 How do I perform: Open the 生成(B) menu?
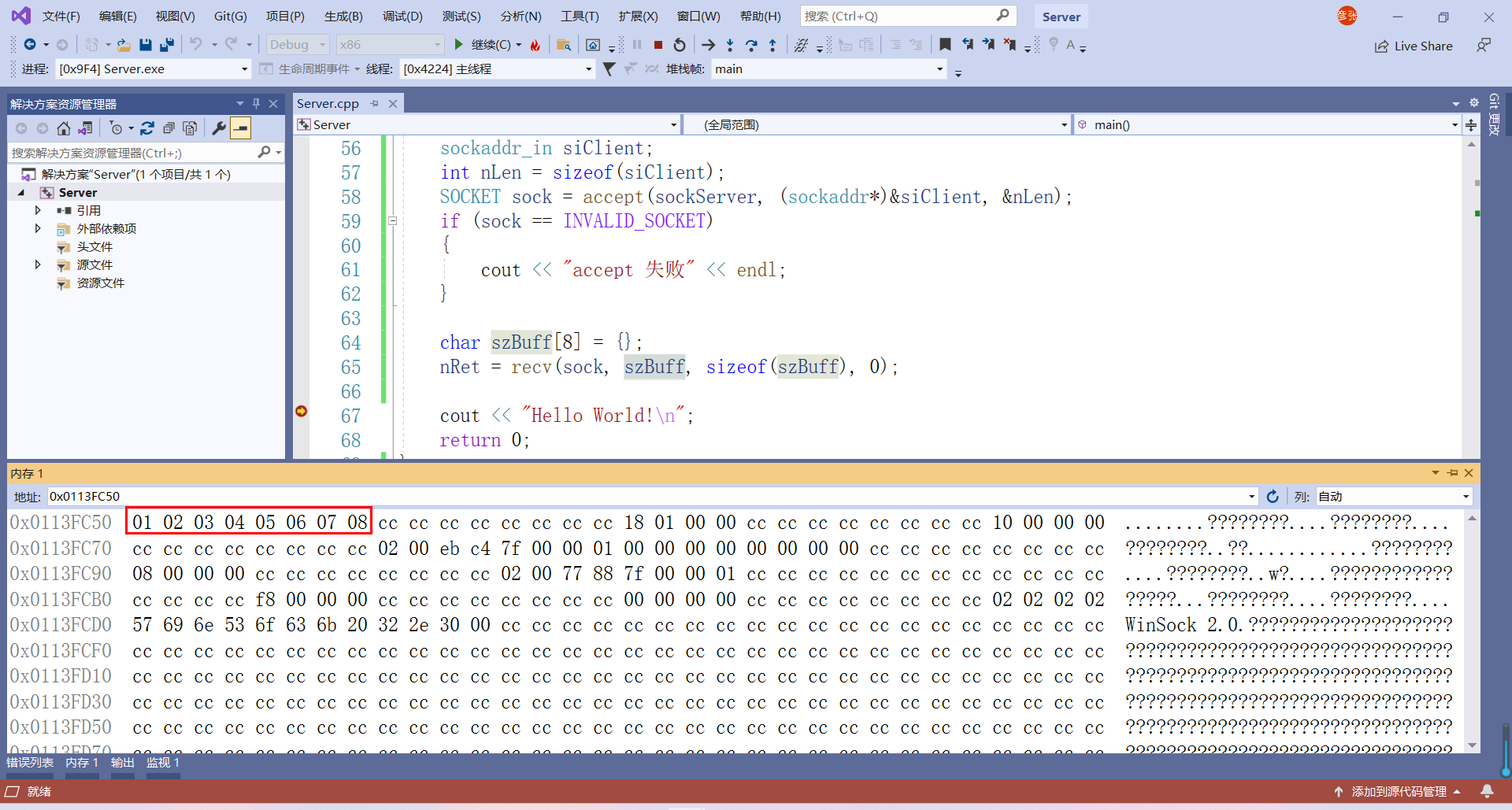pyautogui.click(x=343, y=16)
